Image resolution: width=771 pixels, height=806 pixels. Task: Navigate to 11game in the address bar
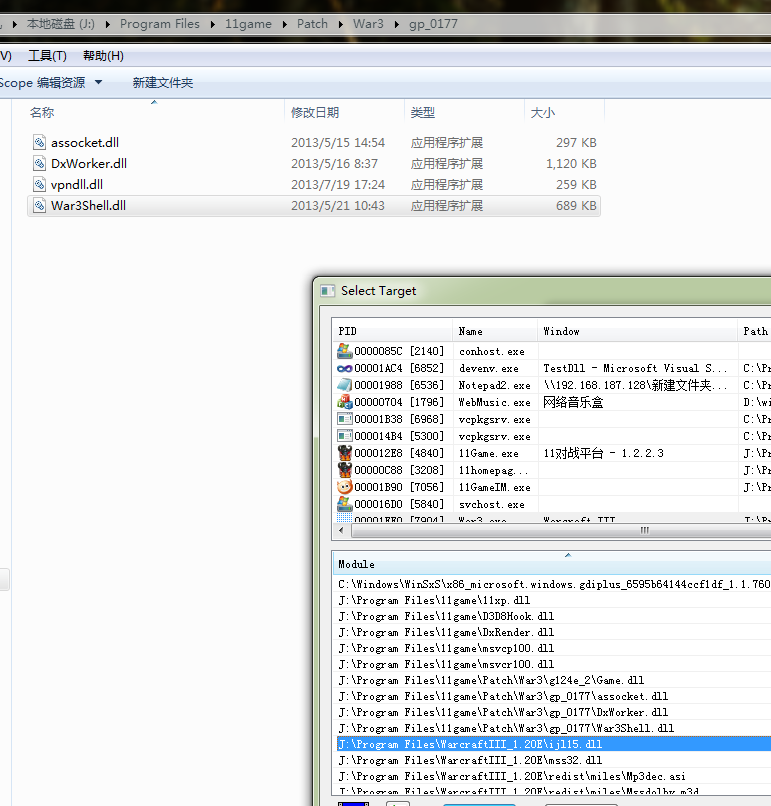(x=248, y=24)
